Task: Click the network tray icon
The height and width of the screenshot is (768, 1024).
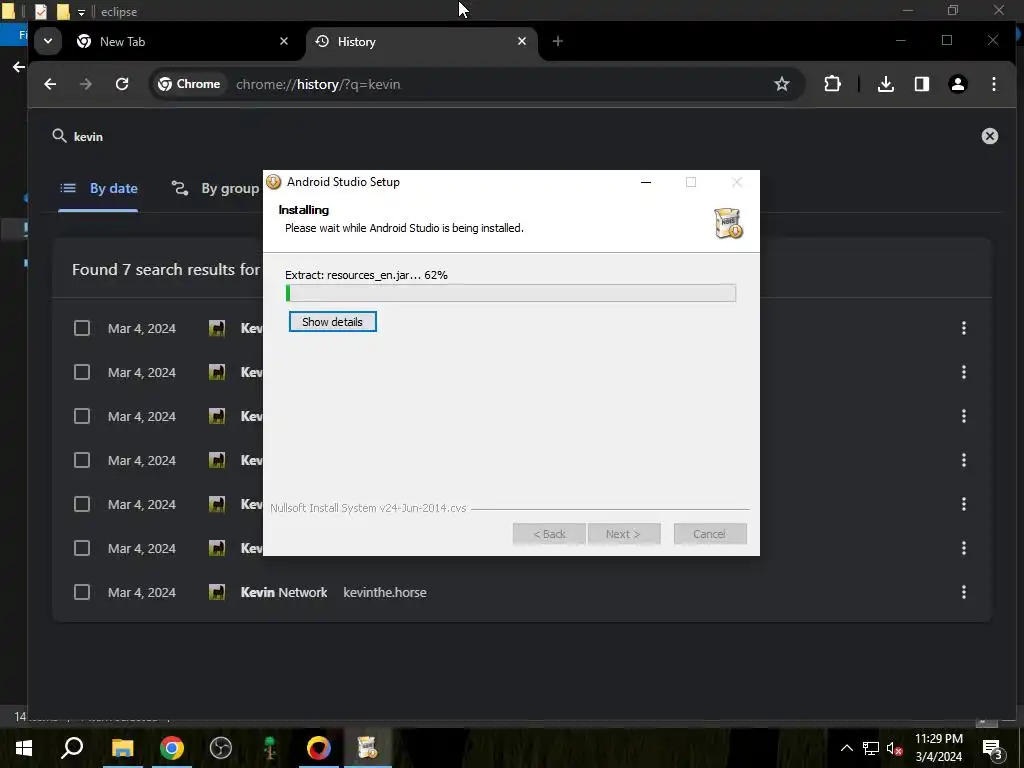Action: pos(870,748)
